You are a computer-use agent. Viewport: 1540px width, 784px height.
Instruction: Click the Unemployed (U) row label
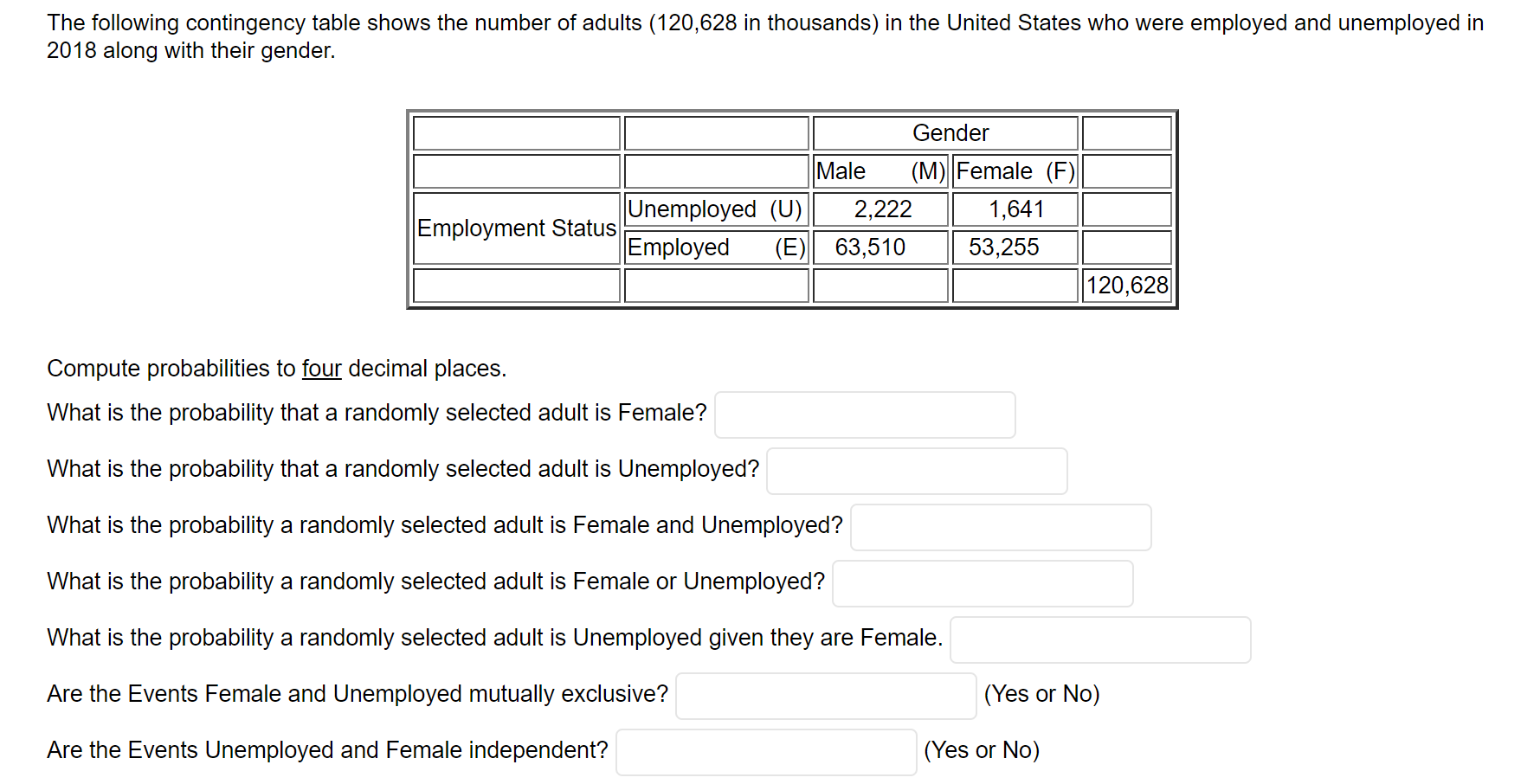715,209
